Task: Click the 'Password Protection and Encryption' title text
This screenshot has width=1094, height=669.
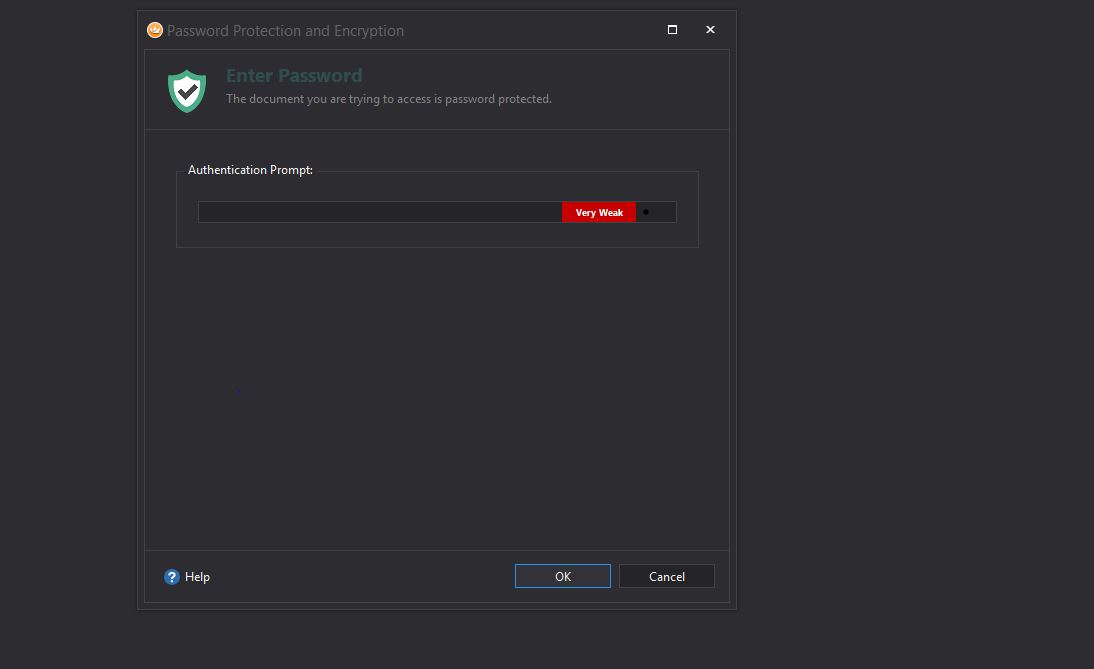Action: click(285, 31)
